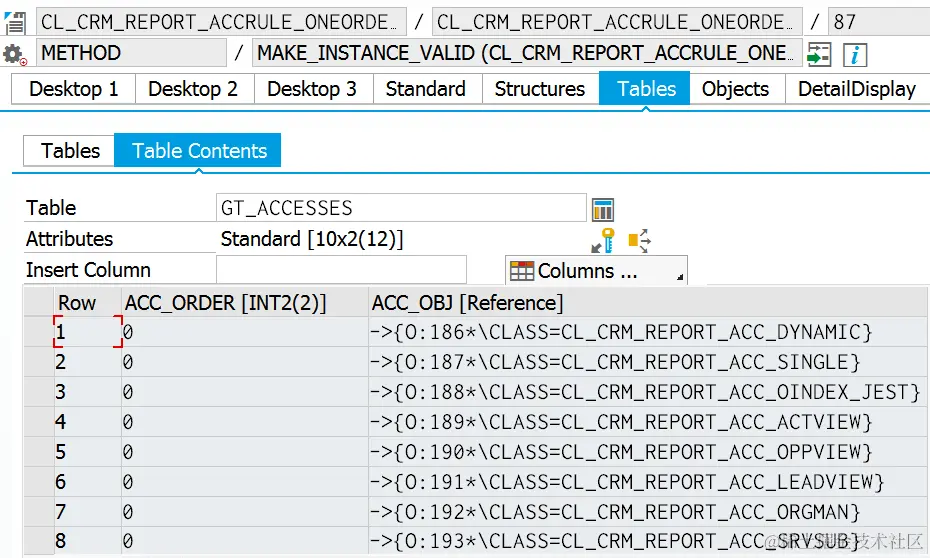Click the MAKE_INSTANCE_VALID method name field
Viewport: 930px width, 558px height.
527,53
